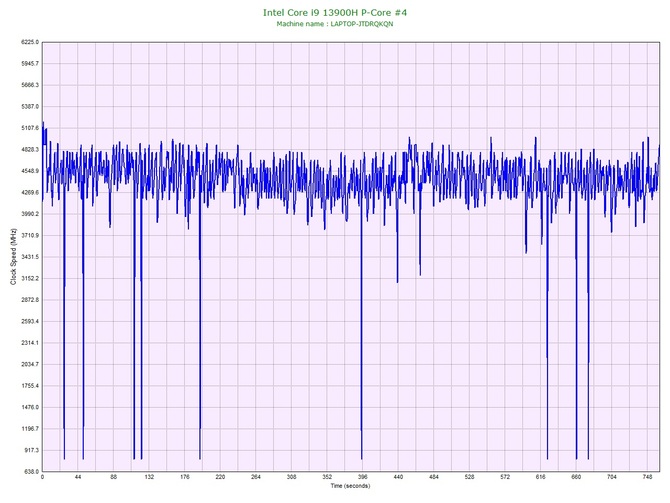
Task: Click the x-axis tick label 484
Action: pyautogui.click(x=434, y=477)
